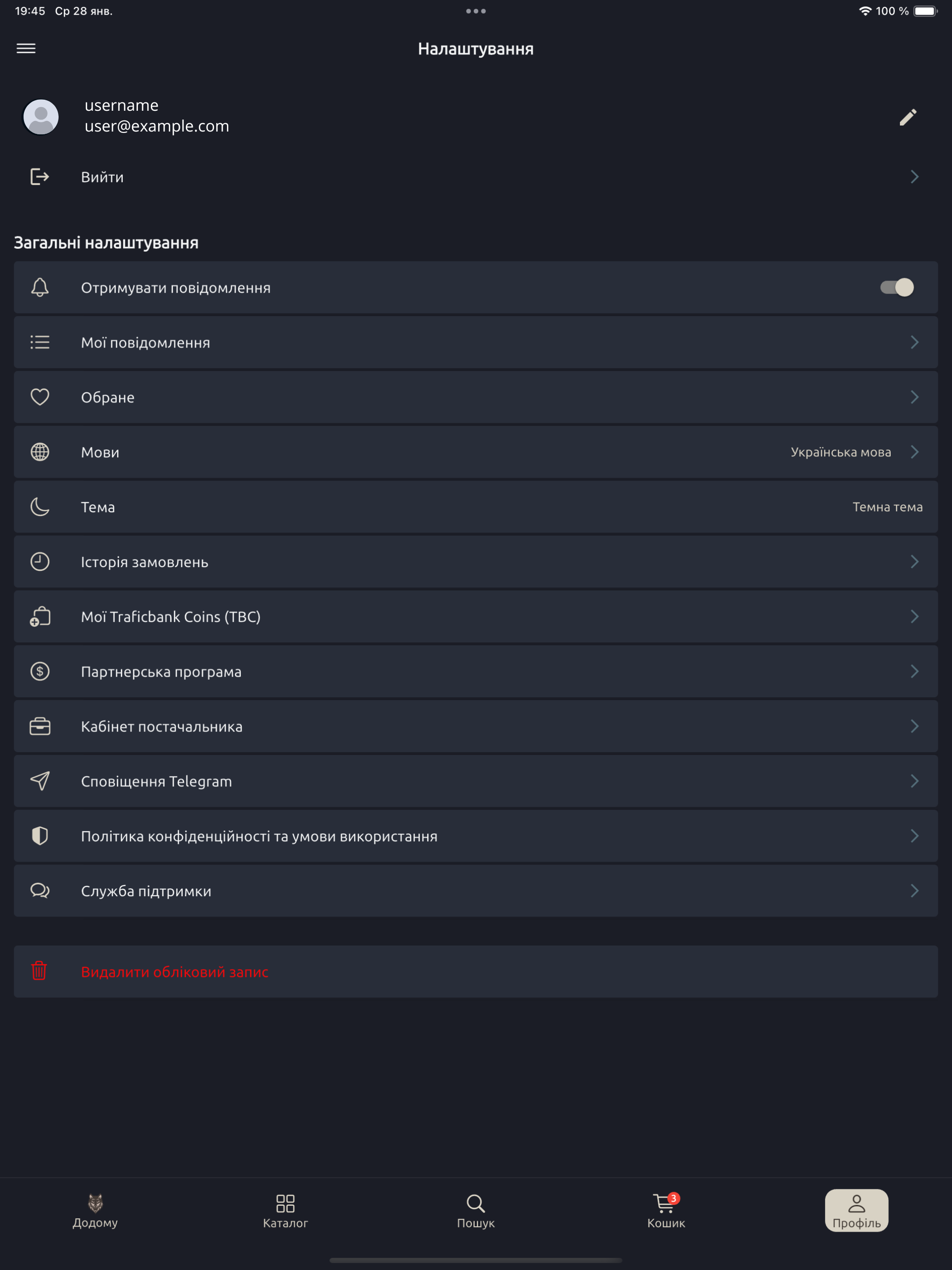
Task: Open the Пошук tab
Action: coord(476,1210)
